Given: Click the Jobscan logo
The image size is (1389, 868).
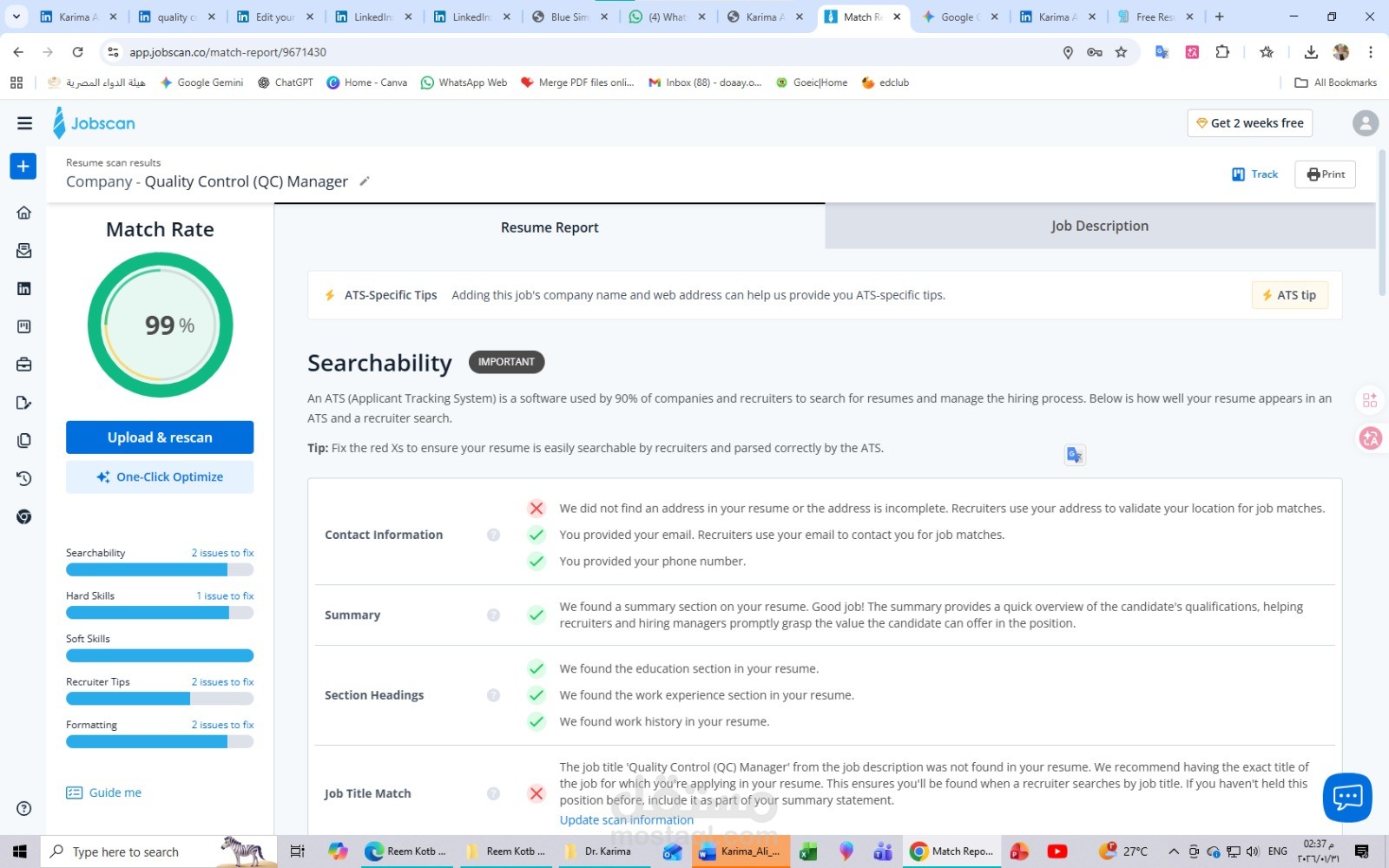Looking at the screenshot, I should coord(94,123).
